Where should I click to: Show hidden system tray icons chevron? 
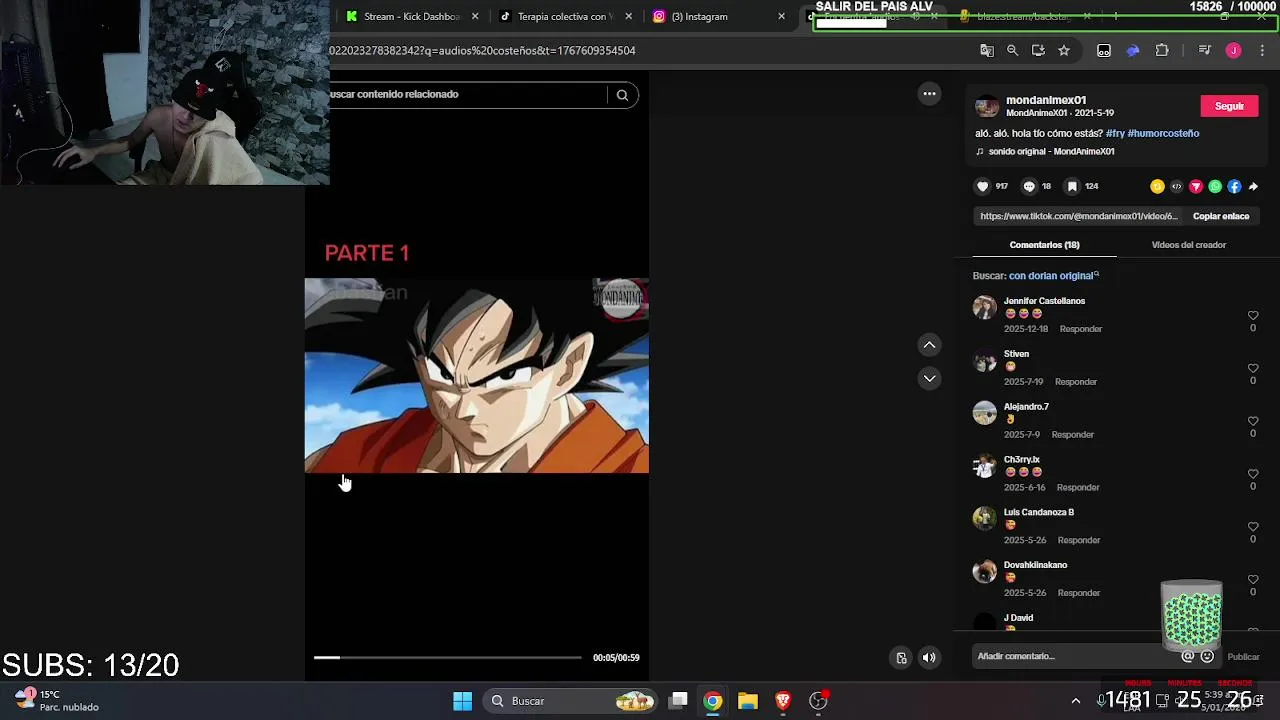[1075, 701]
